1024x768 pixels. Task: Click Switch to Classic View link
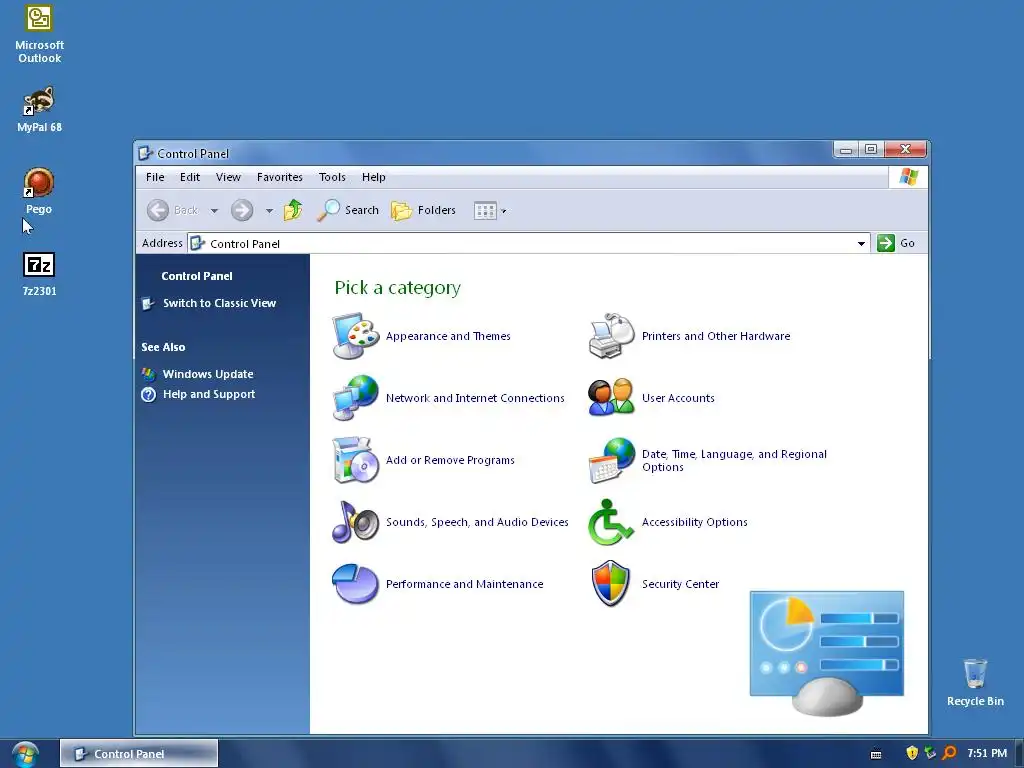coord(219,303)
